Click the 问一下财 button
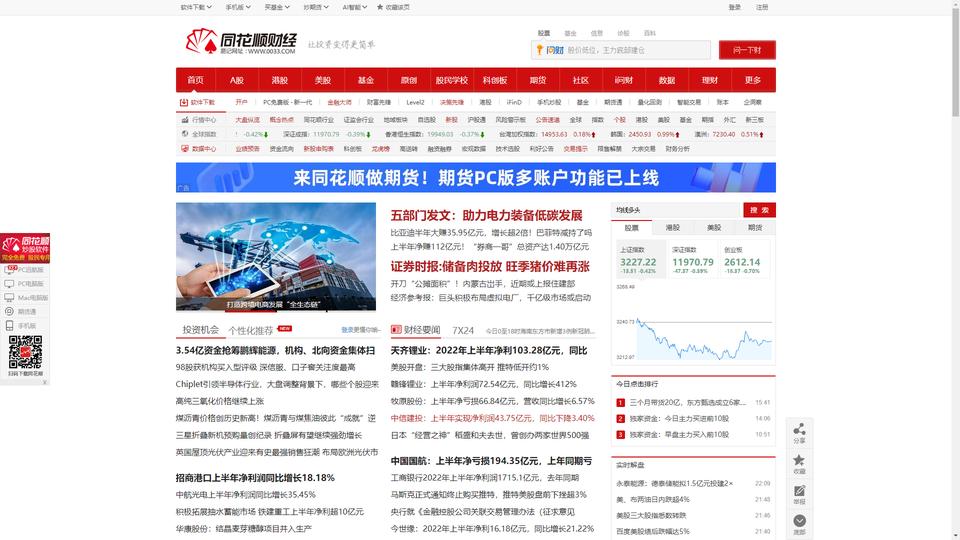Screen dimensions: 960x540 click(x=747, y=50)
